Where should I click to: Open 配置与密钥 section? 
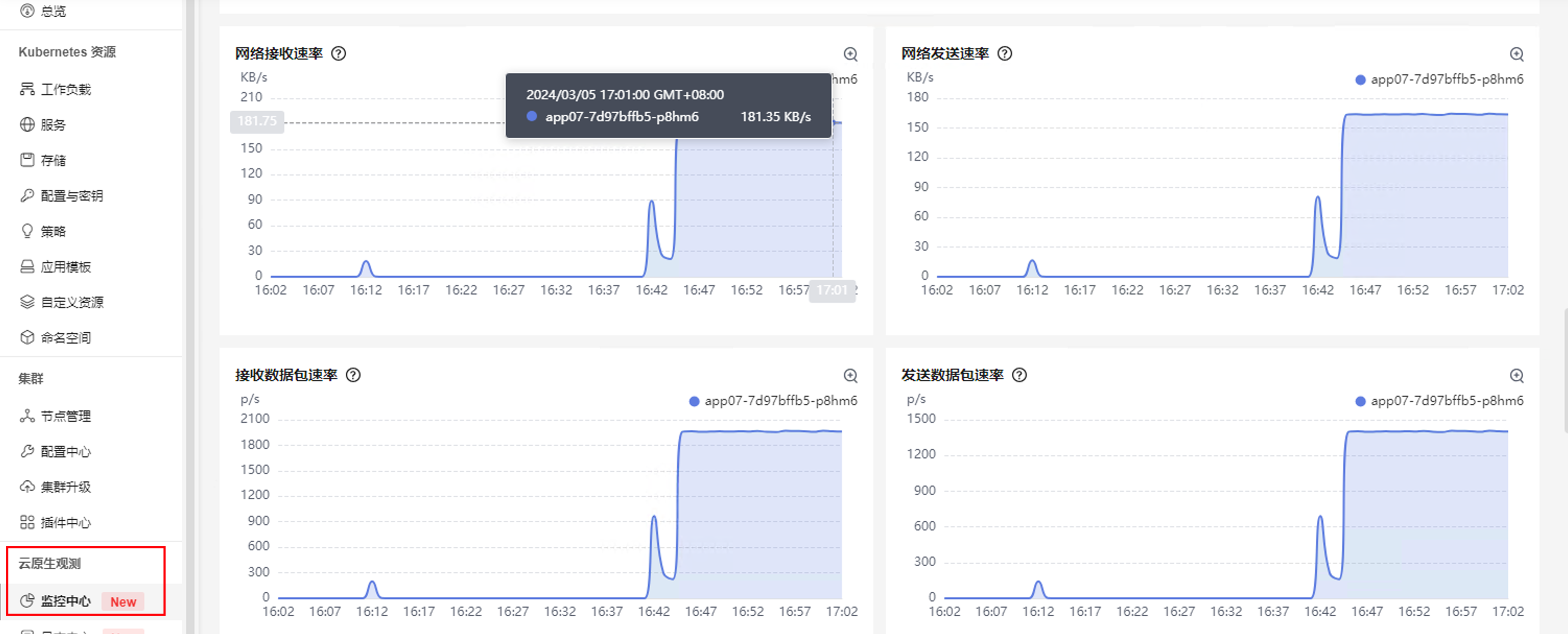(71, 196)
